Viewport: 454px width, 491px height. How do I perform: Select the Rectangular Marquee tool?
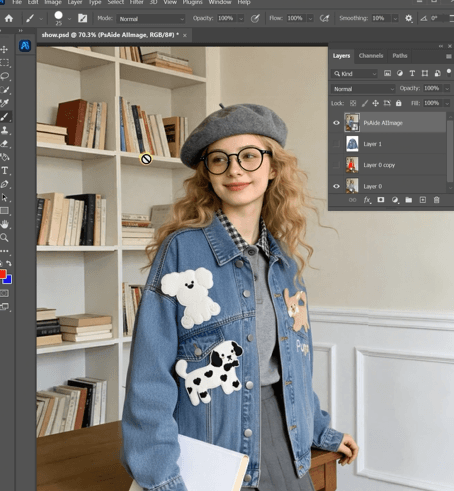tap(5, 63)
